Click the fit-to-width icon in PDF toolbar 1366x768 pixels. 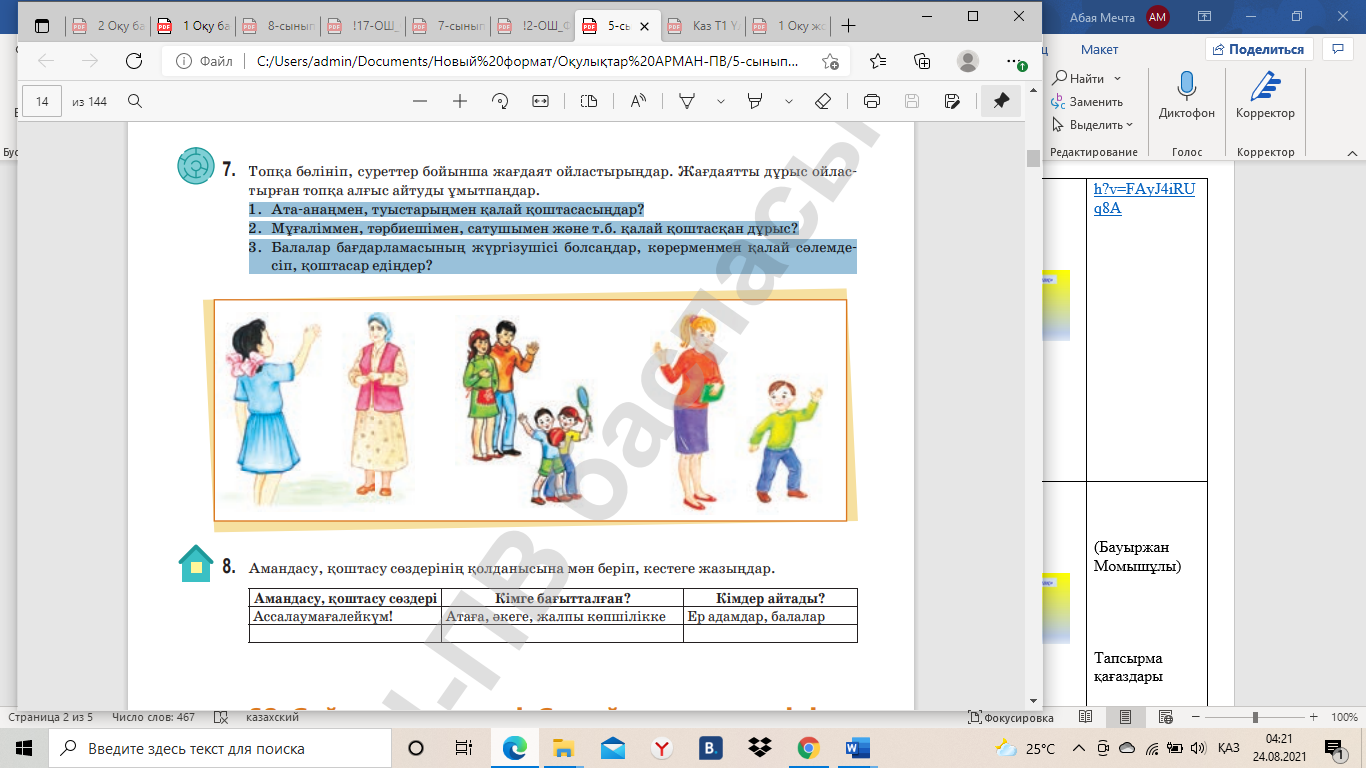[x=541, y=101]
